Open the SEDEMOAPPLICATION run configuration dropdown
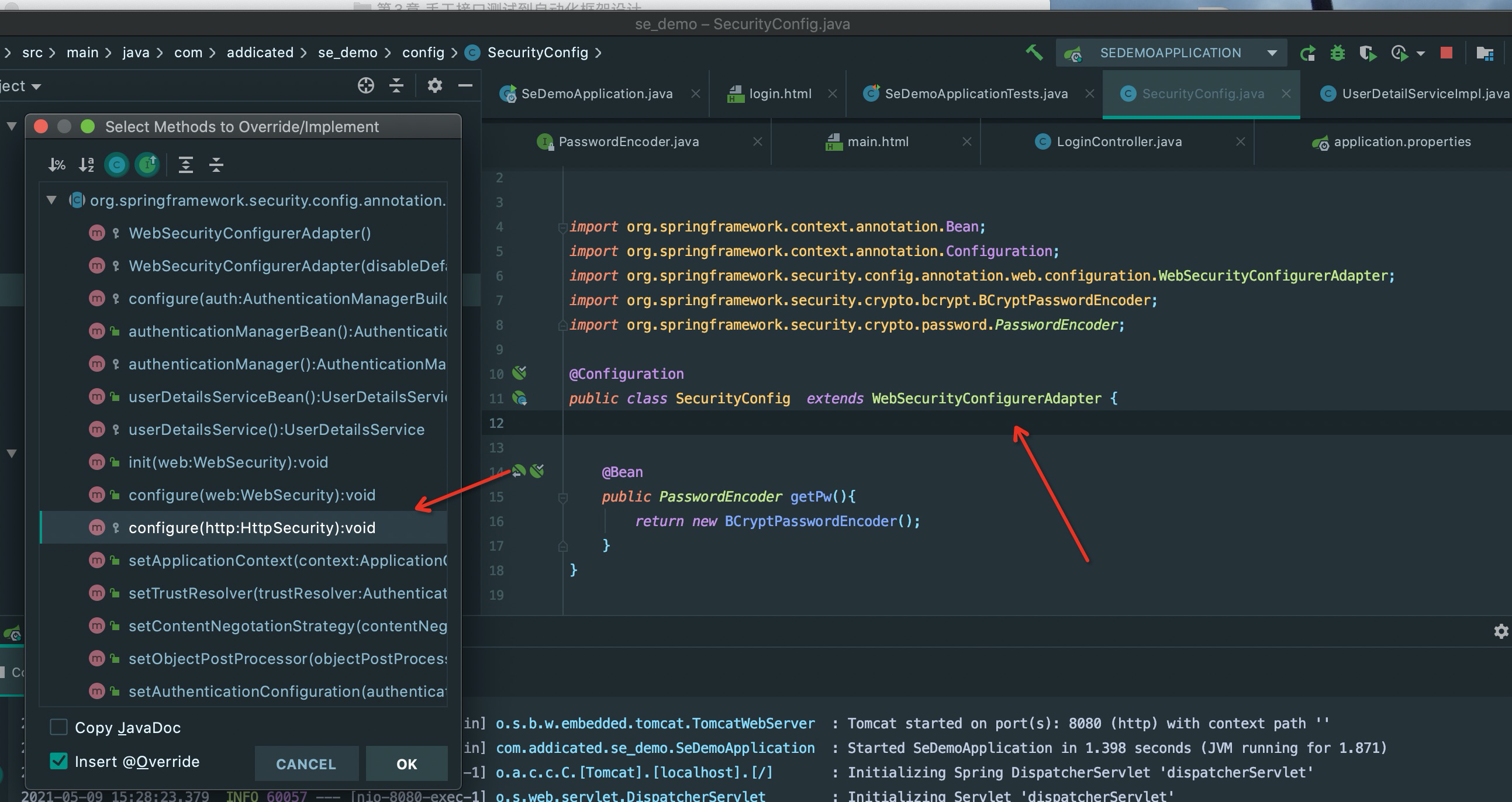 (1171, 53)
